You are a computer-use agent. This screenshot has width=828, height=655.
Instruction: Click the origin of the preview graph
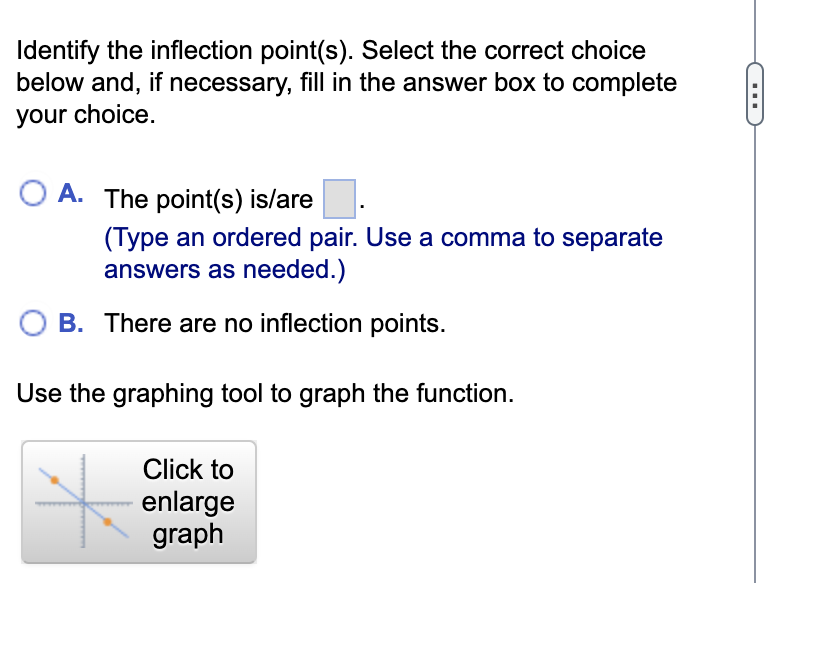83,503
